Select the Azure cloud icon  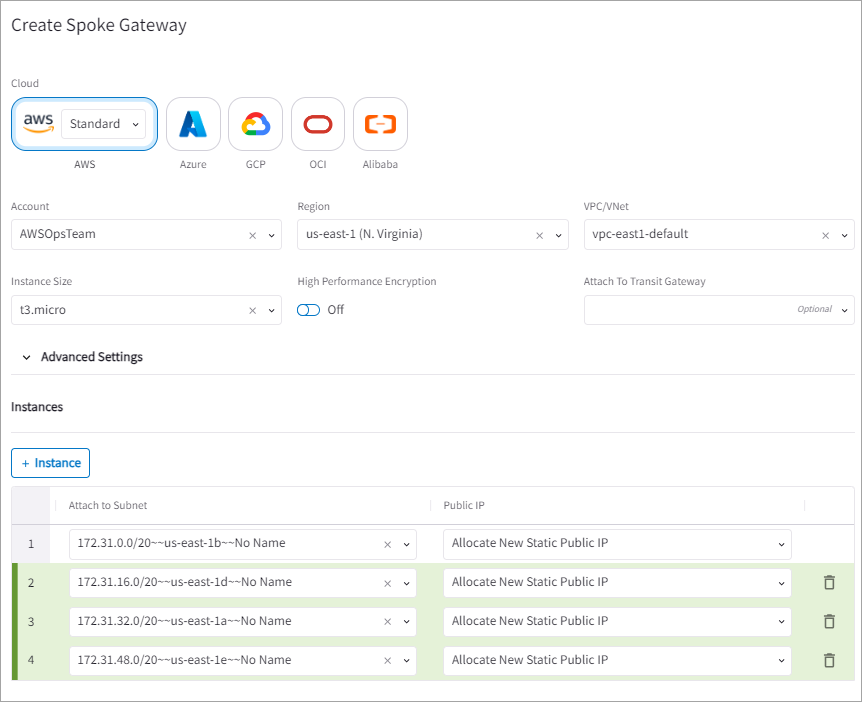(193, 124)
